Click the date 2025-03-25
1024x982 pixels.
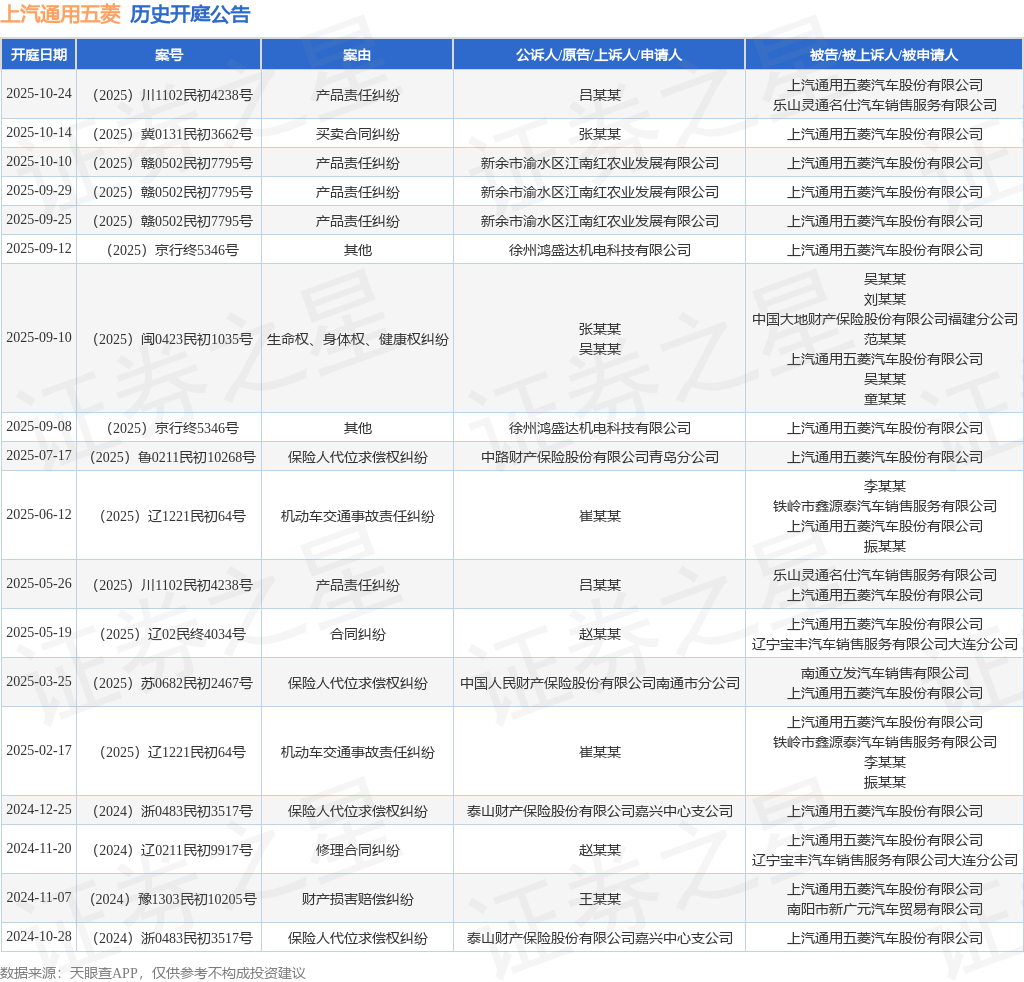click(39, 682)
